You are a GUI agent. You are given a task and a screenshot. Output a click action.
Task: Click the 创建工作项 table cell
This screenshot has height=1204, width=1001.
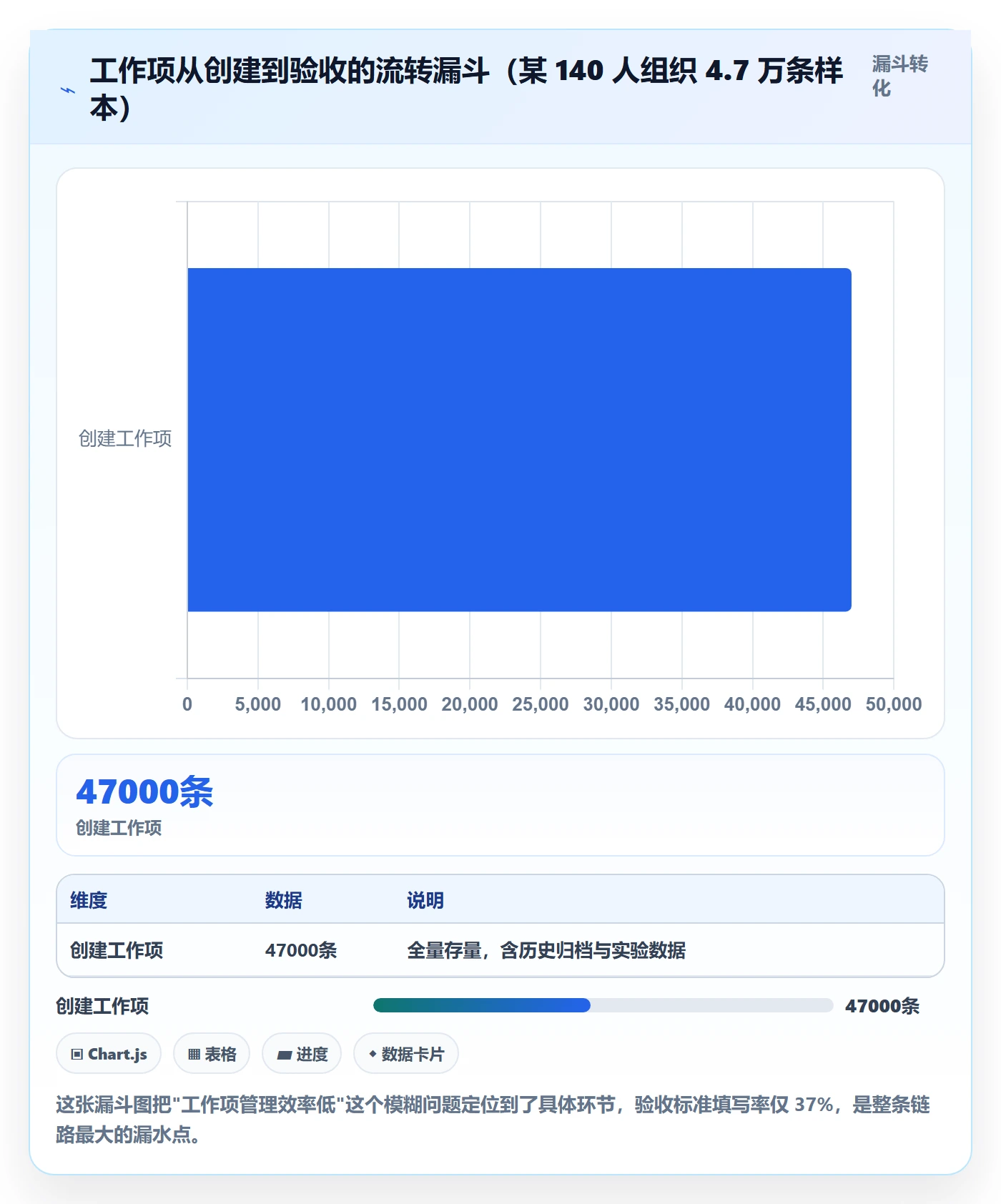tap(117, 950)
